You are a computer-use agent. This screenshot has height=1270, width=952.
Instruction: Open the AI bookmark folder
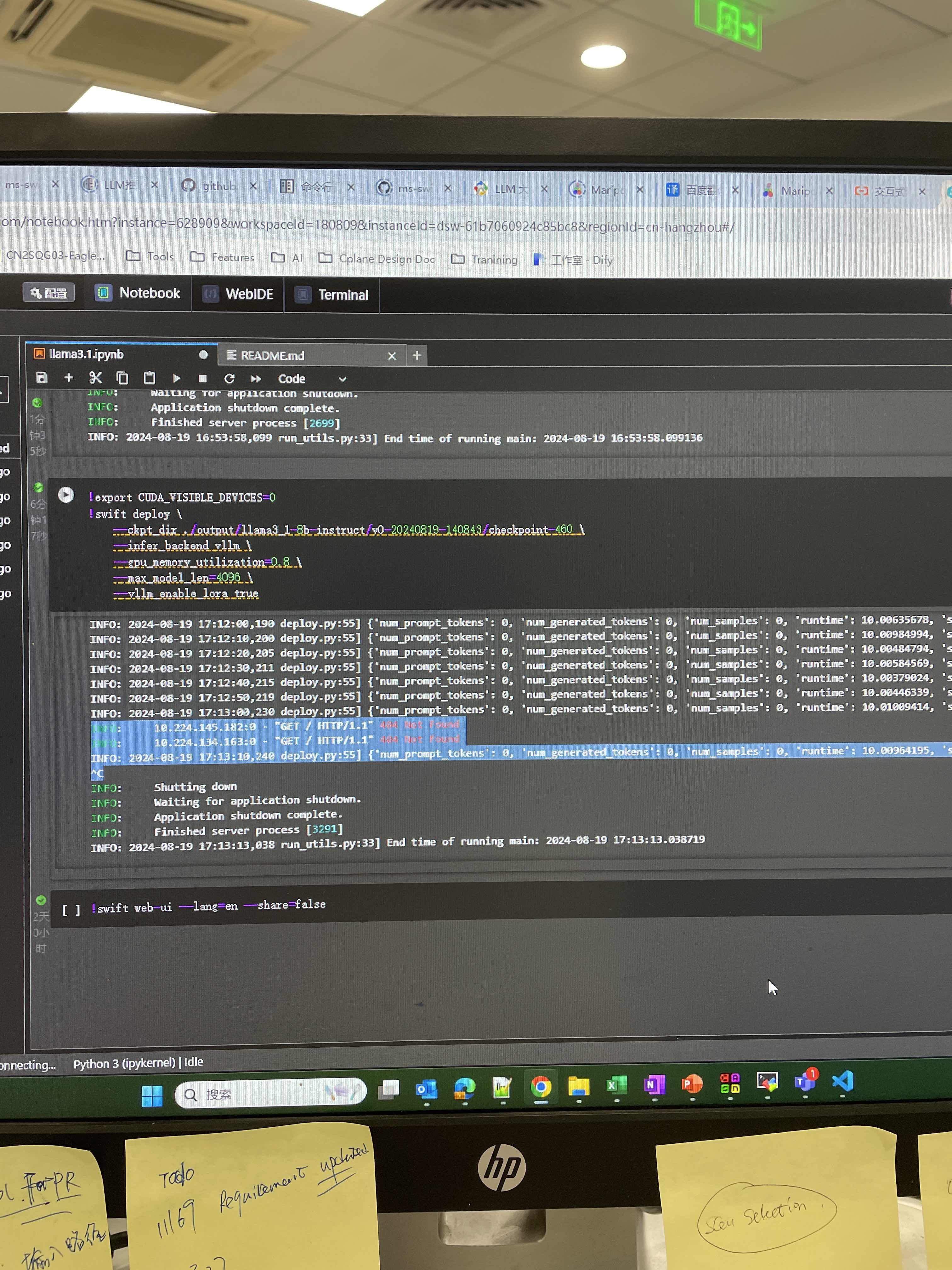coord(286,258)
